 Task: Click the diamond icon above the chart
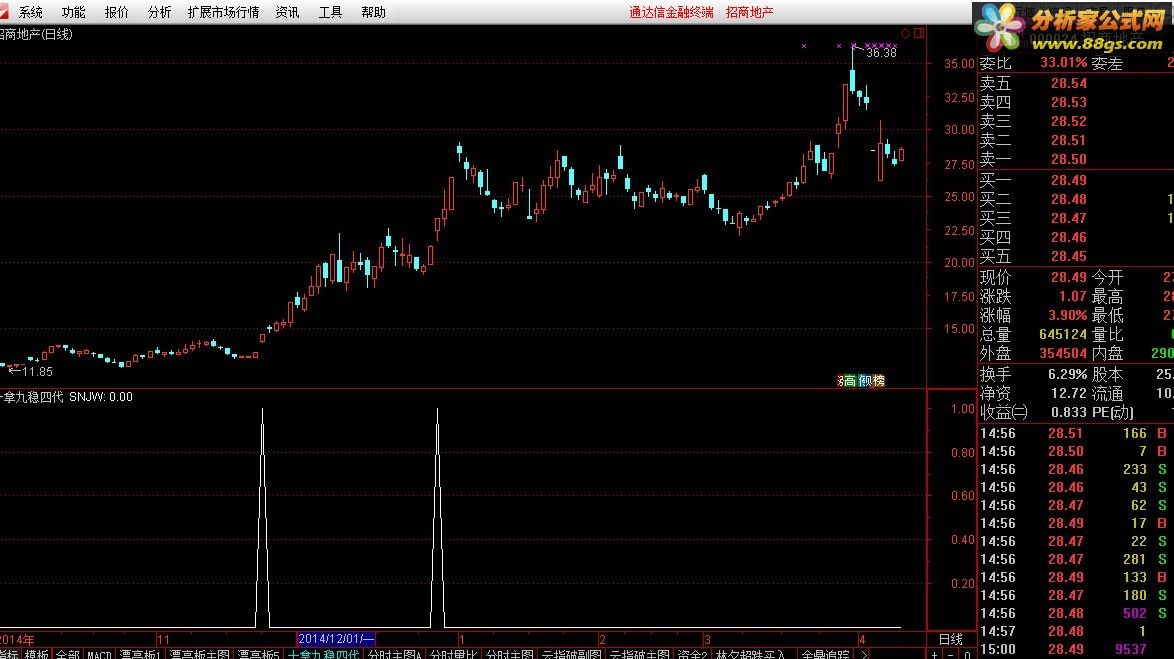905,33
